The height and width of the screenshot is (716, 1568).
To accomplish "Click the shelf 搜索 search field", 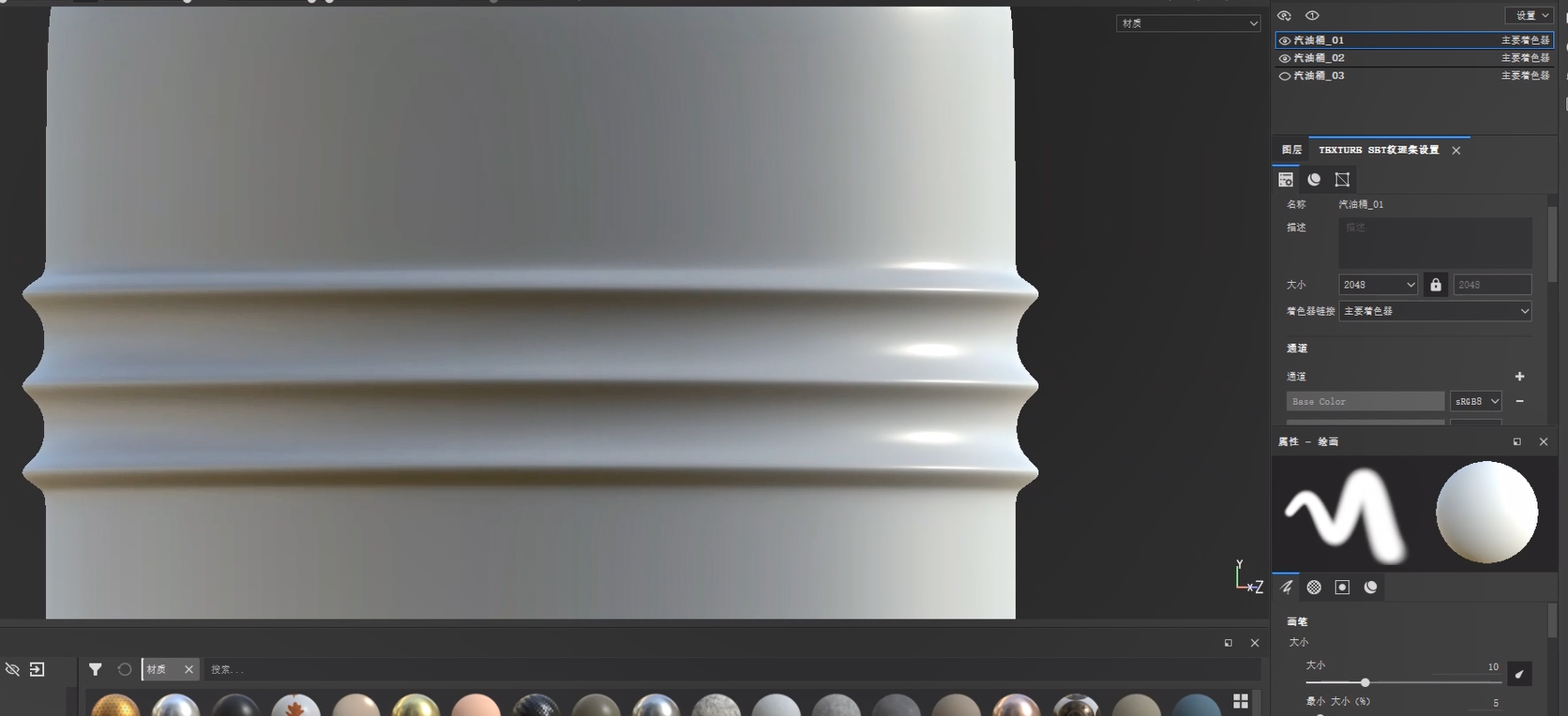I will point(731,669).
